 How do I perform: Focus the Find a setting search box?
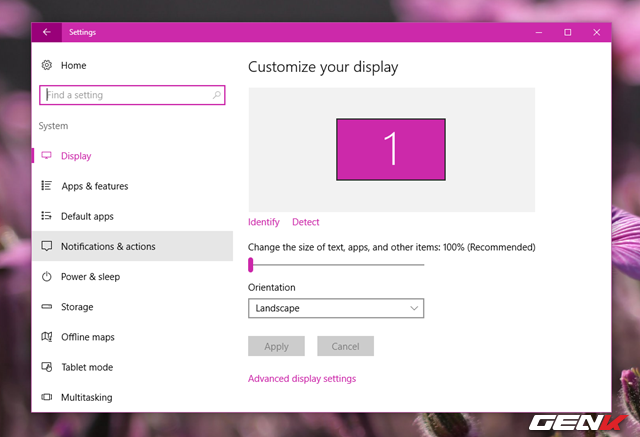[132, 95]
